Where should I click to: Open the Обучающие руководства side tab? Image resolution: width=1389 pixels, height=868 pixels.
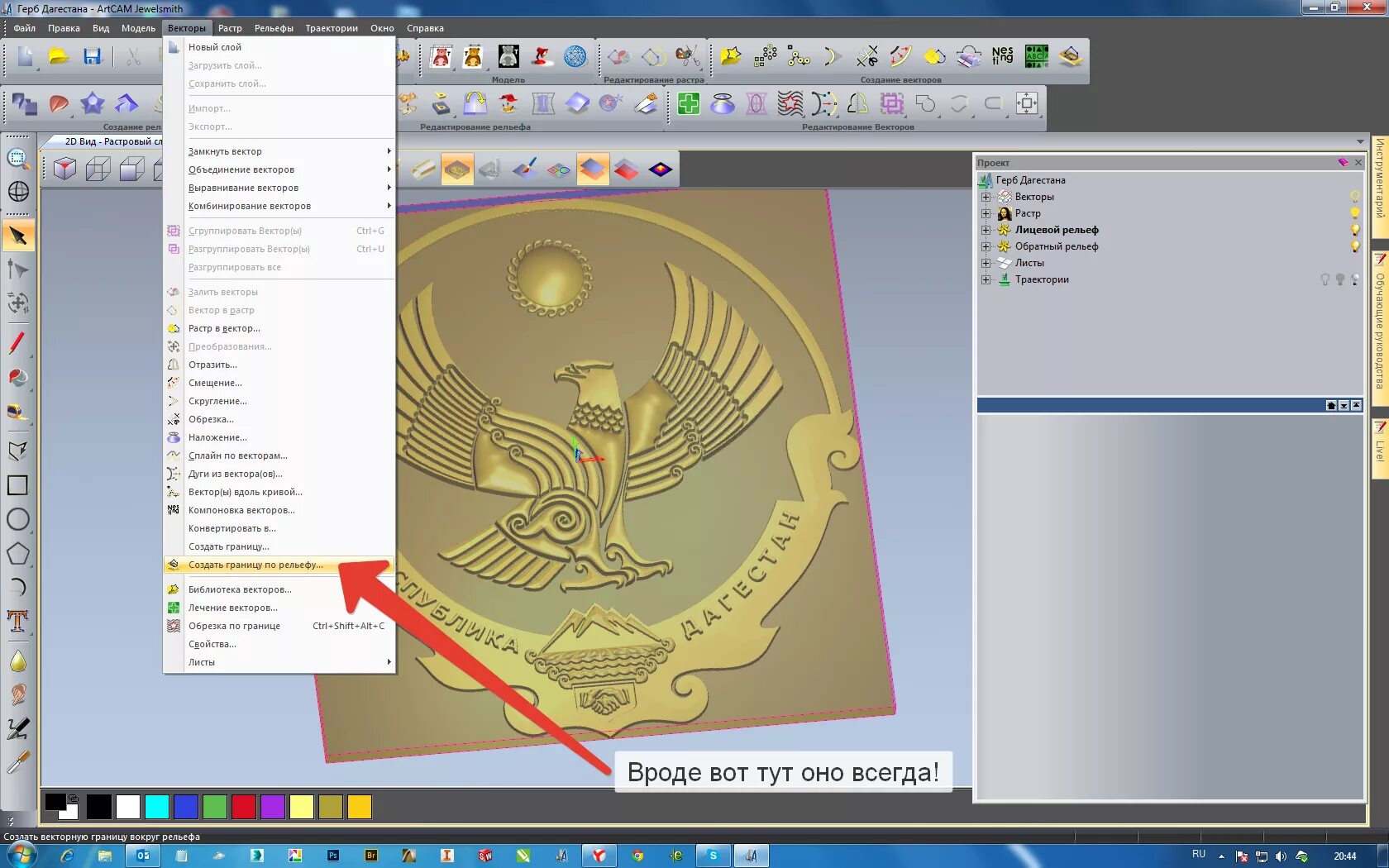(x=1380, y=329)
